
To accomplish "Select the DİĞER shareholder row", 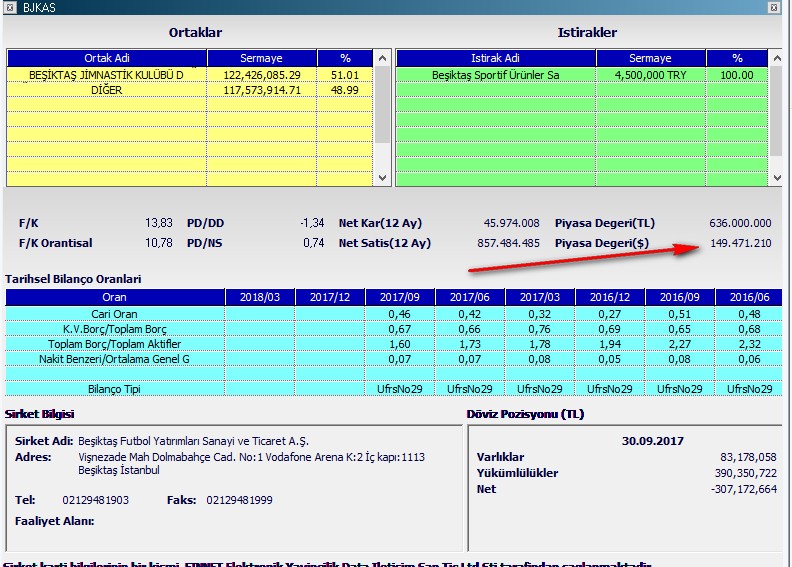I will pos(189,90).
